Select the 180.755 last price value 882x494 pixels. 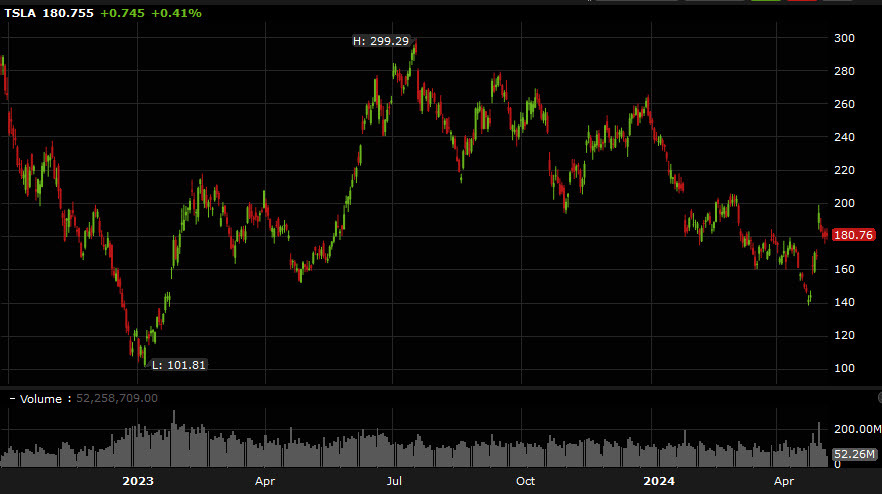[x=68, y=13]
